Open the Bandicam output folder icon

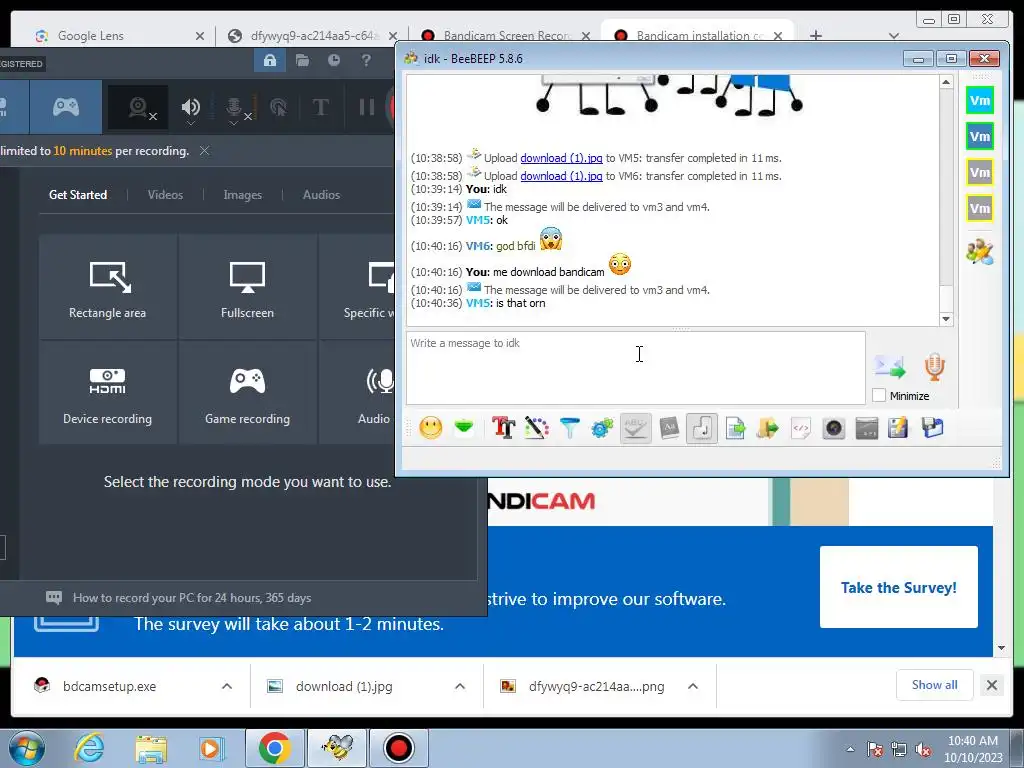click(x=302, y=61)
